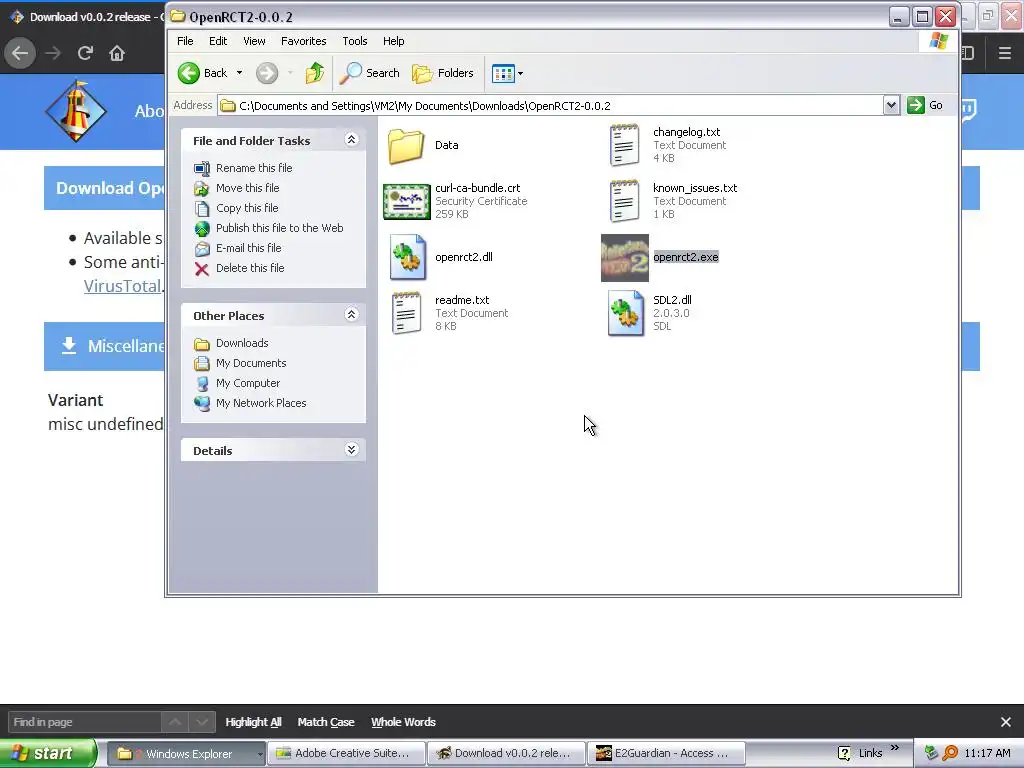The image size is (1024, 768).
Task: Open the Data folder icon
Action: click(x=406, y=146)
